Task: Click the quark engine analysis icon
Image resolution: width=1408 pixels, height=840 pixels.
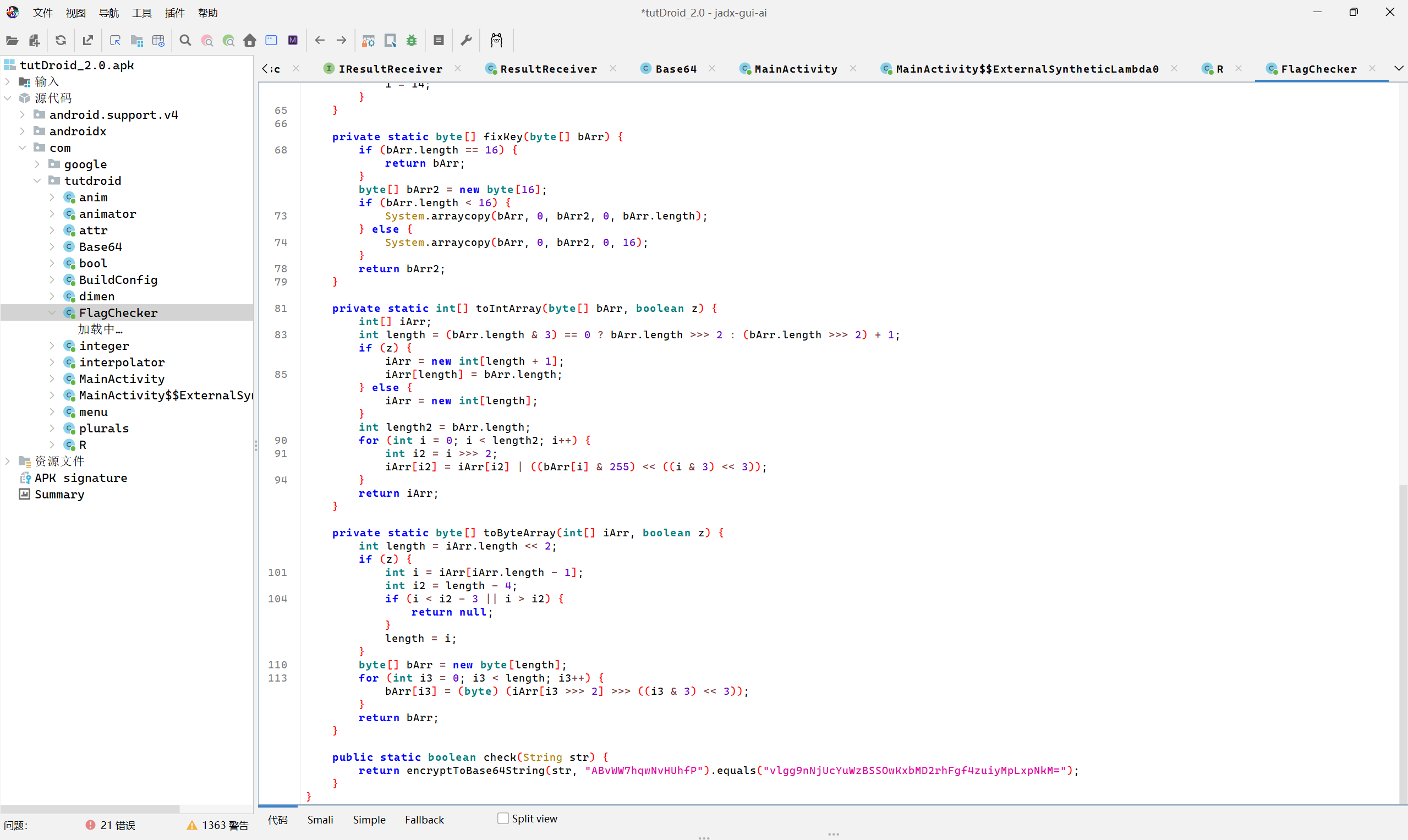Action: (x=390, y=40)
